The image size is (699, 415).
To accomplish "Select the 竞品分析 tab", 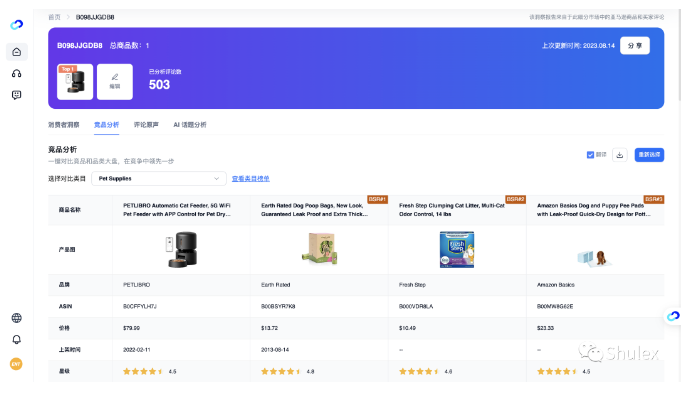I will pos(106,125).
